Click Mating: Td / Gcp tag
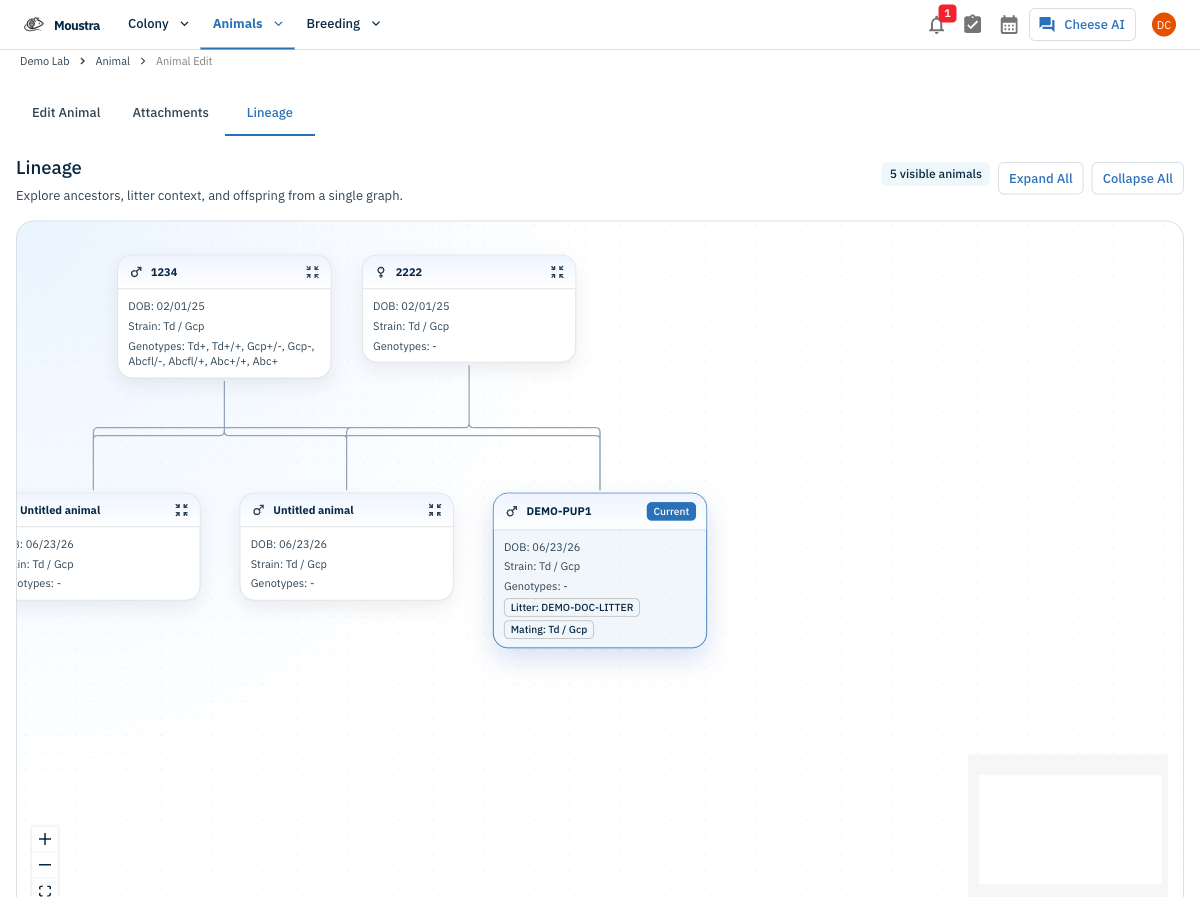Viewport: 1200px width, 897px height. coord(549,630)
